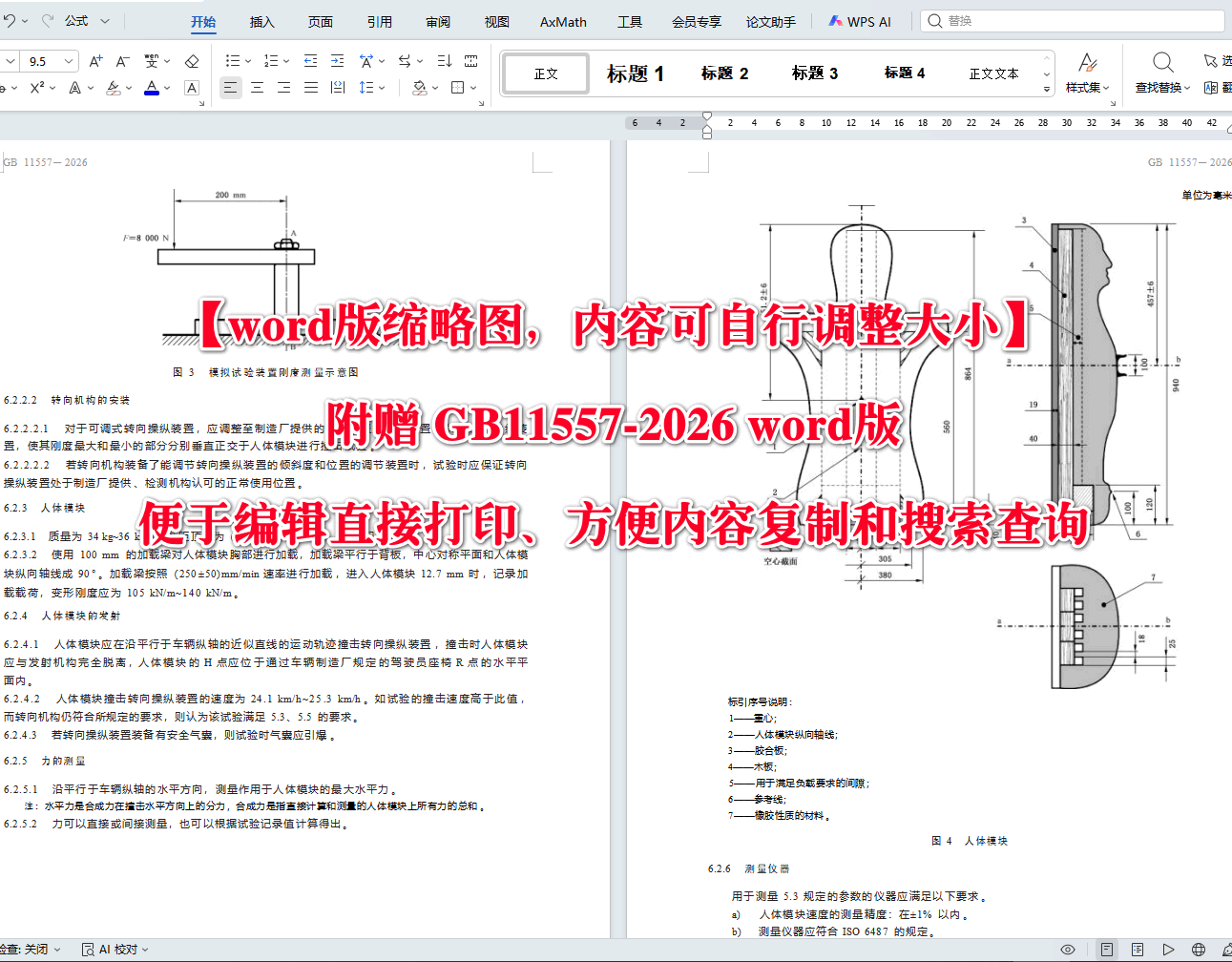Expand the numbered list options arrow
This screenshot has height=962, width=1232.
(287, 61)
